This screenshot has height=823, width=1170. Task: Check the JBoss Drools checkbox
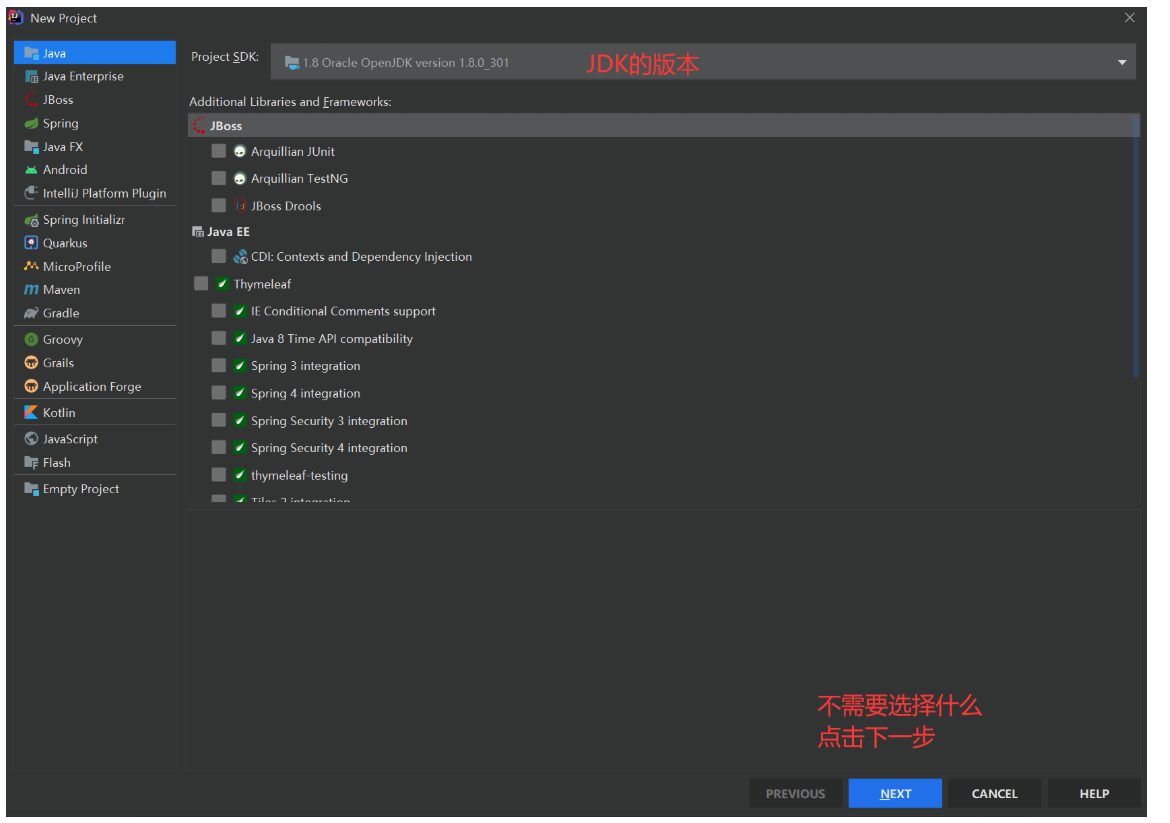click(219, 206)
